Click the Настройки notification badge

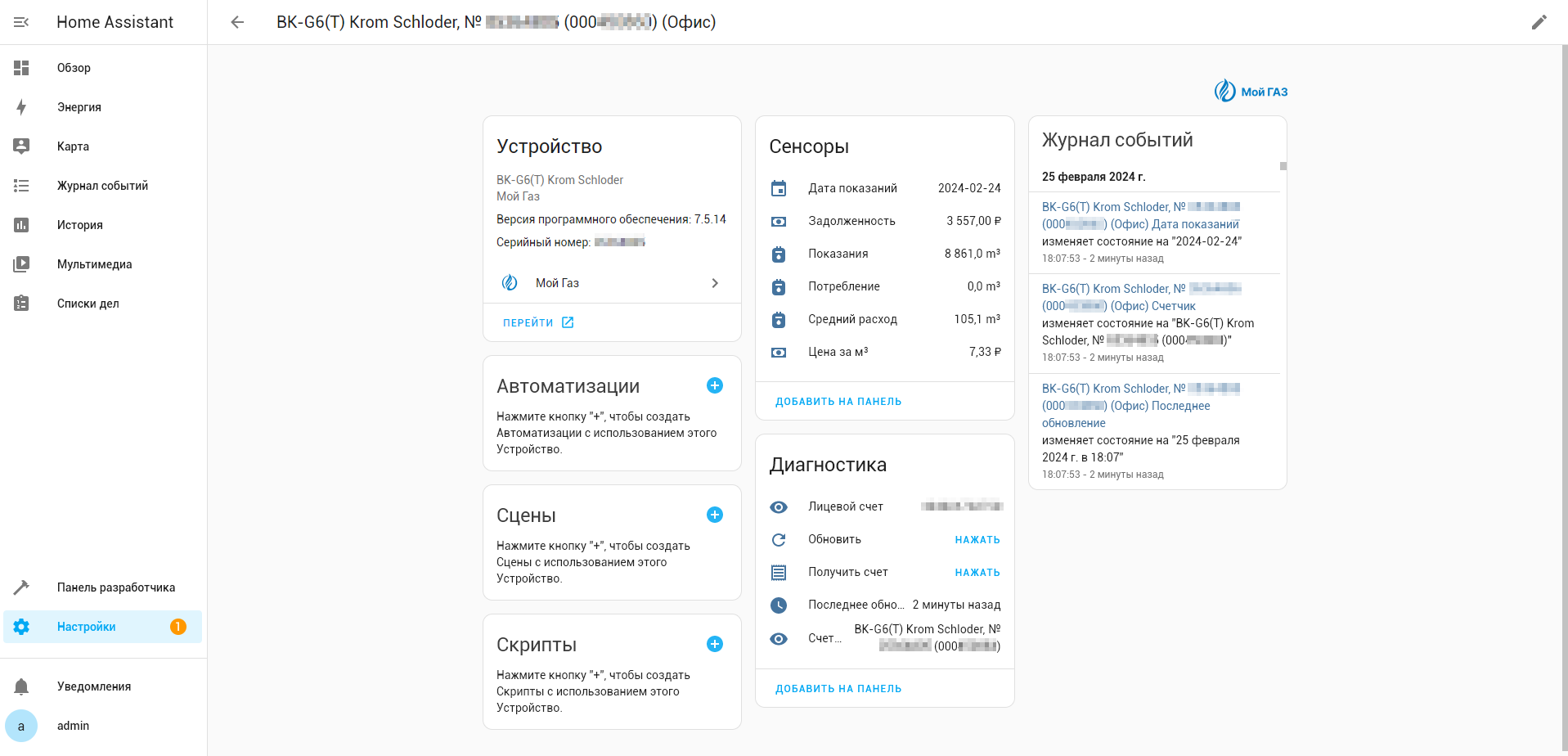(178, 627)
